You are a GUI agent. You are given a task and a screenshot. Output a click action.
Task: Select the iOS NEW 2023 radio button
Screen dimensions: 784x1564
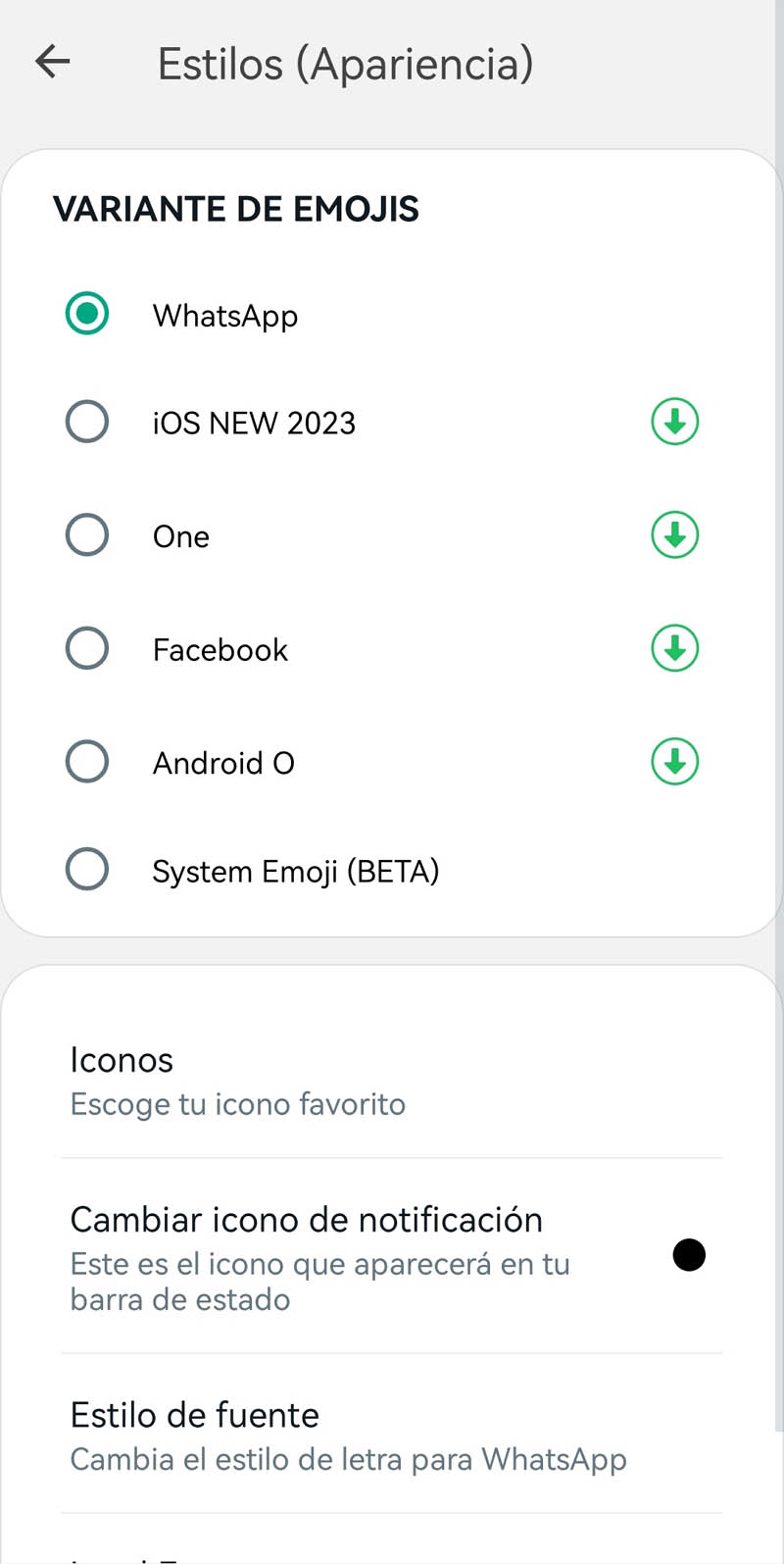(x=87, y=423)
